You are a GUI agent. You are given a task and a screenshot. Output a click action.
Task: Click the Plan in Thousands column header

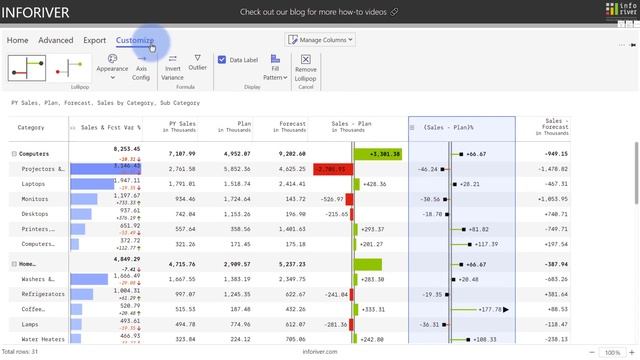click(x=234, y=127)
